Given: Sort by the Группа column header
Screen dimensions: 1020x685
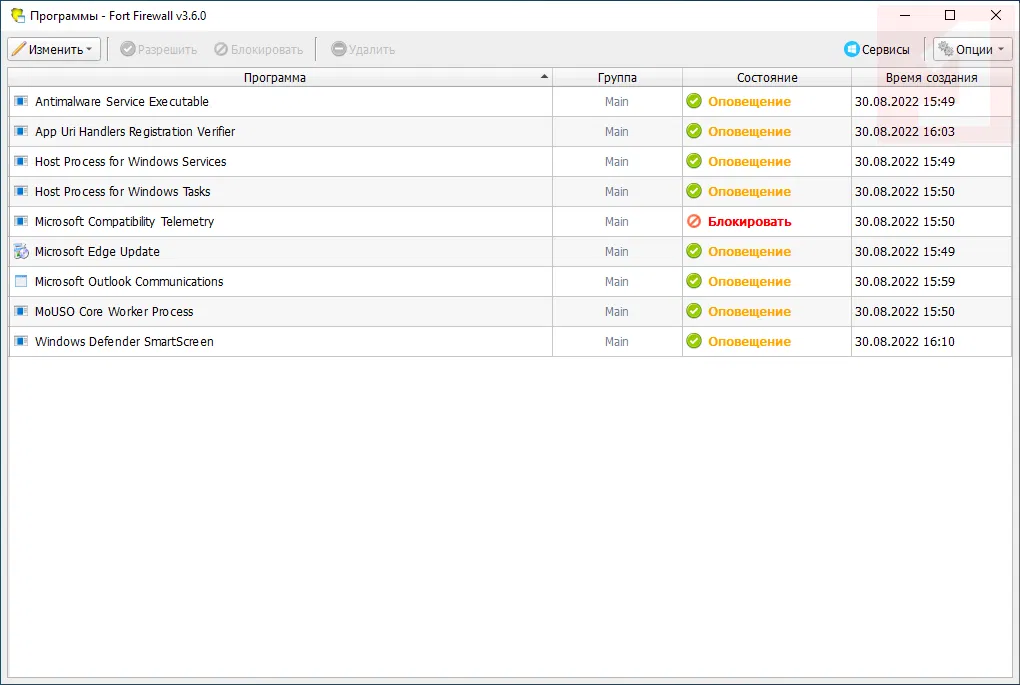Looking at the screenshot, I should click(617, 77).
